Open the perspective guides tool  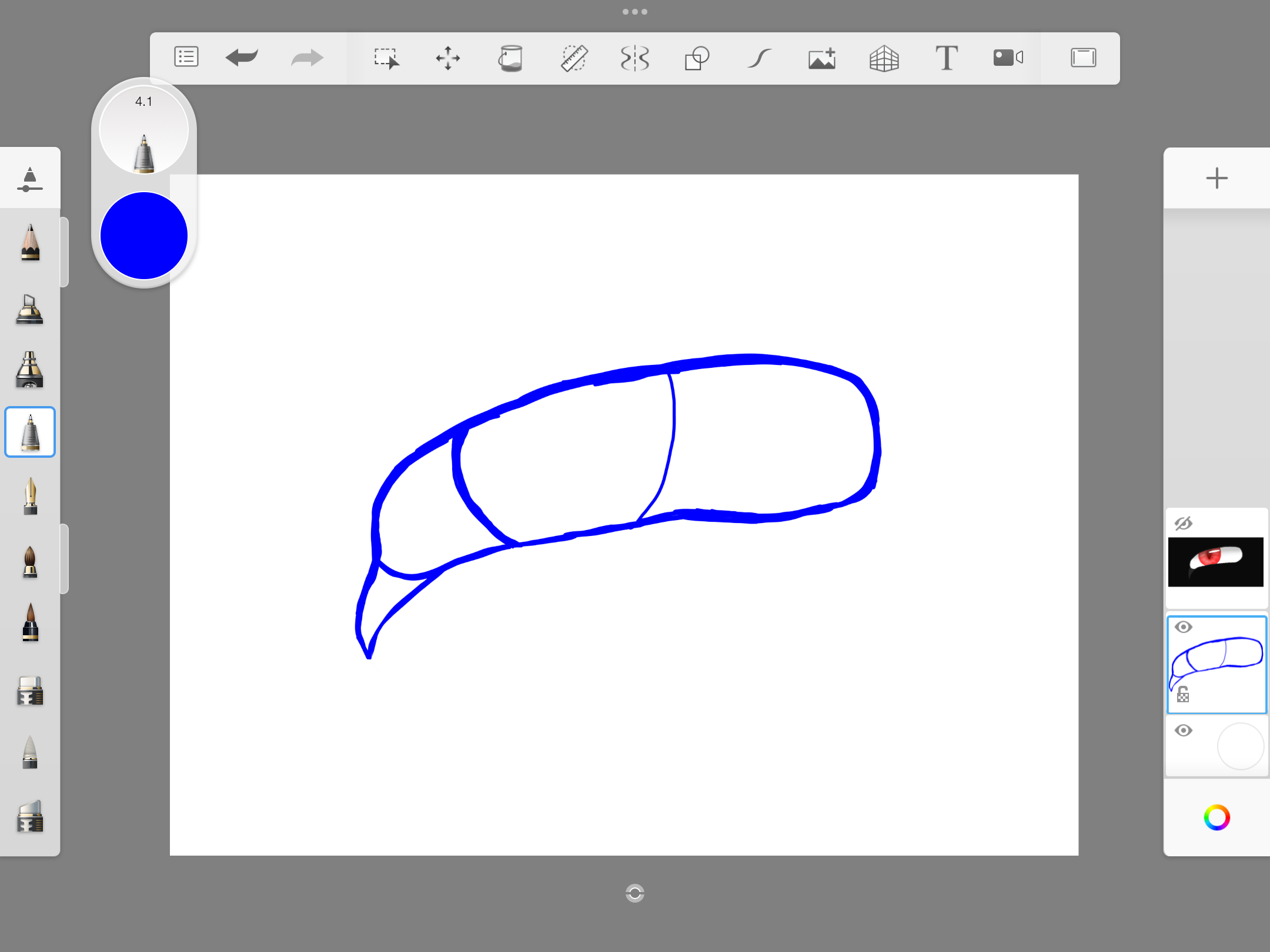tap(885, 58)
